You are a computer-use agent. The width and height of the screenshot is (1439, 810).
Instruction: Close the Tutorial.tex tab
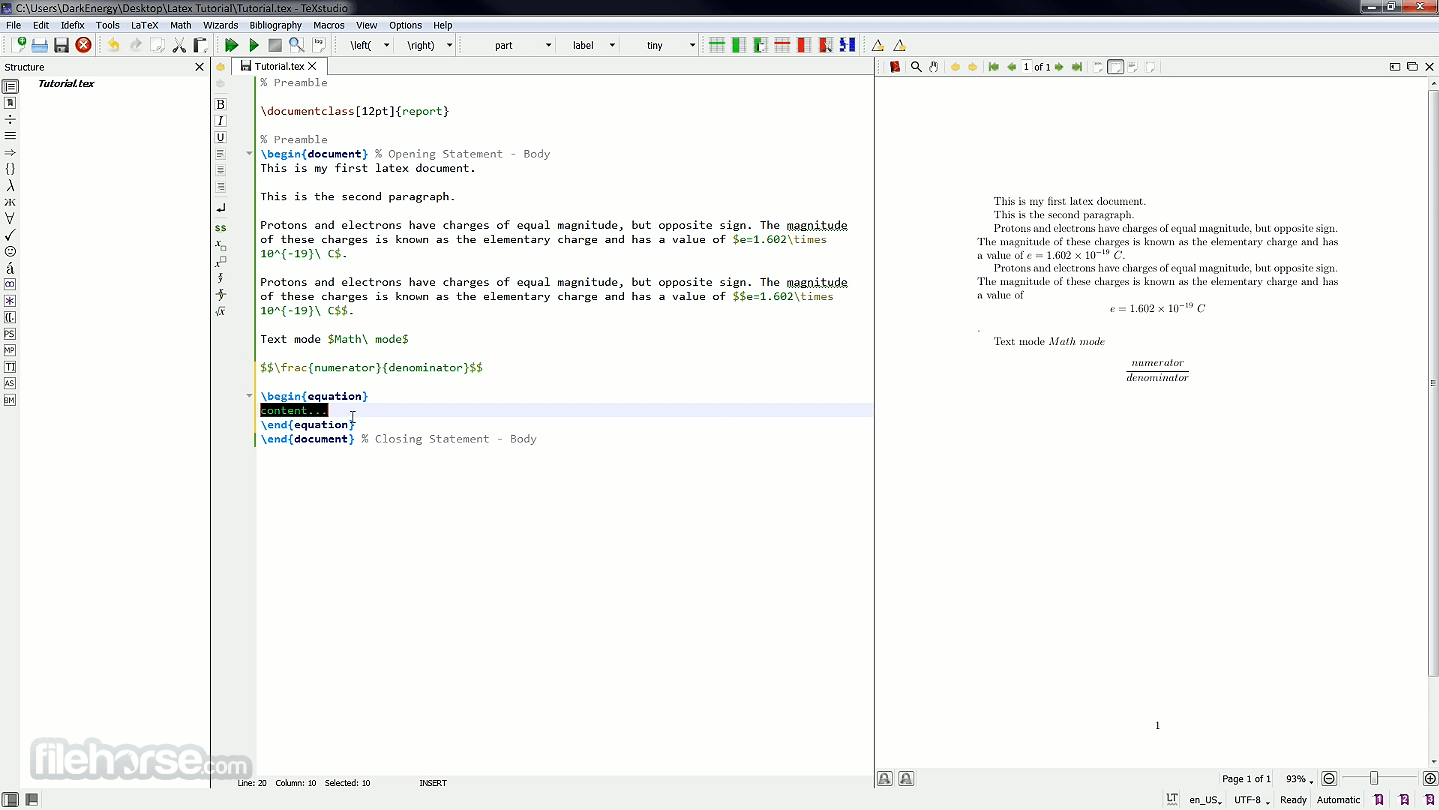tap(312, 67)
